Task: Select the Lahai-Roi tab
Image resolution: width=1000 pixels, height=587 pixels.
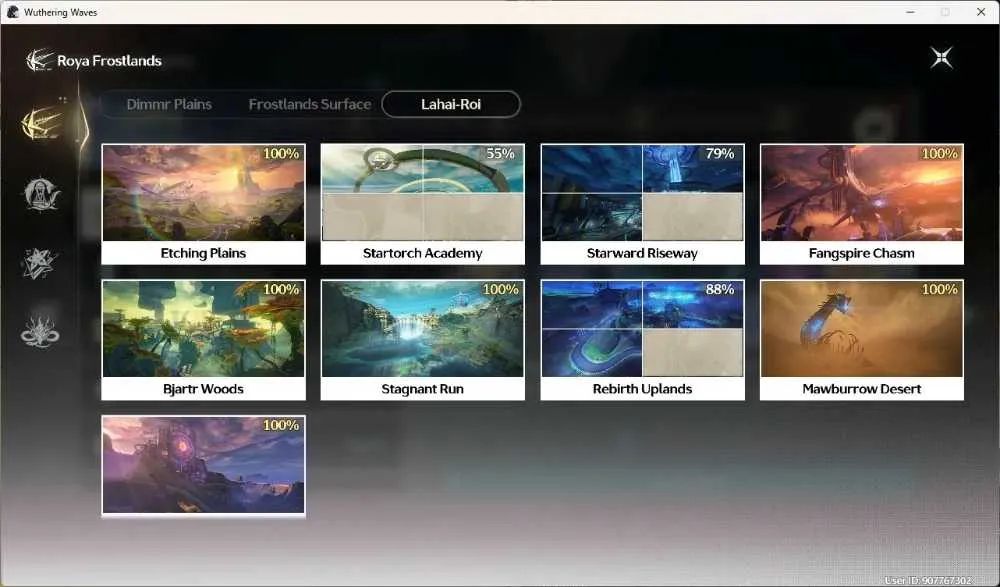Action: tap(451, 104)
